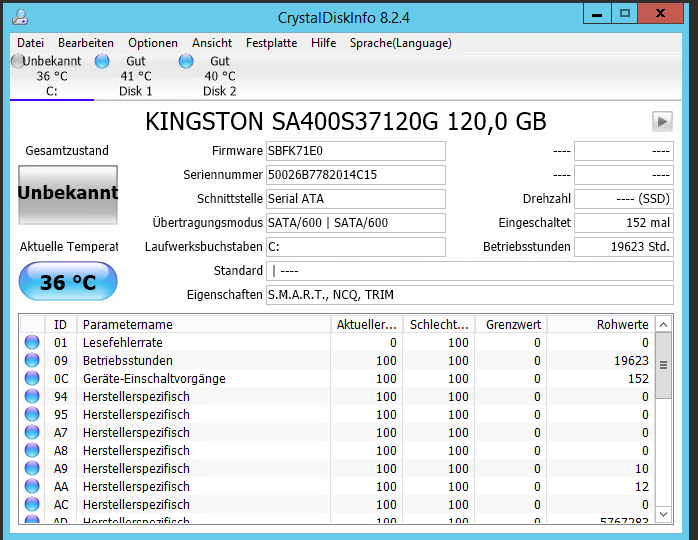Close the CrystalDiskInfo window
The width and height of the screenshot is (698, 540).
660,14
